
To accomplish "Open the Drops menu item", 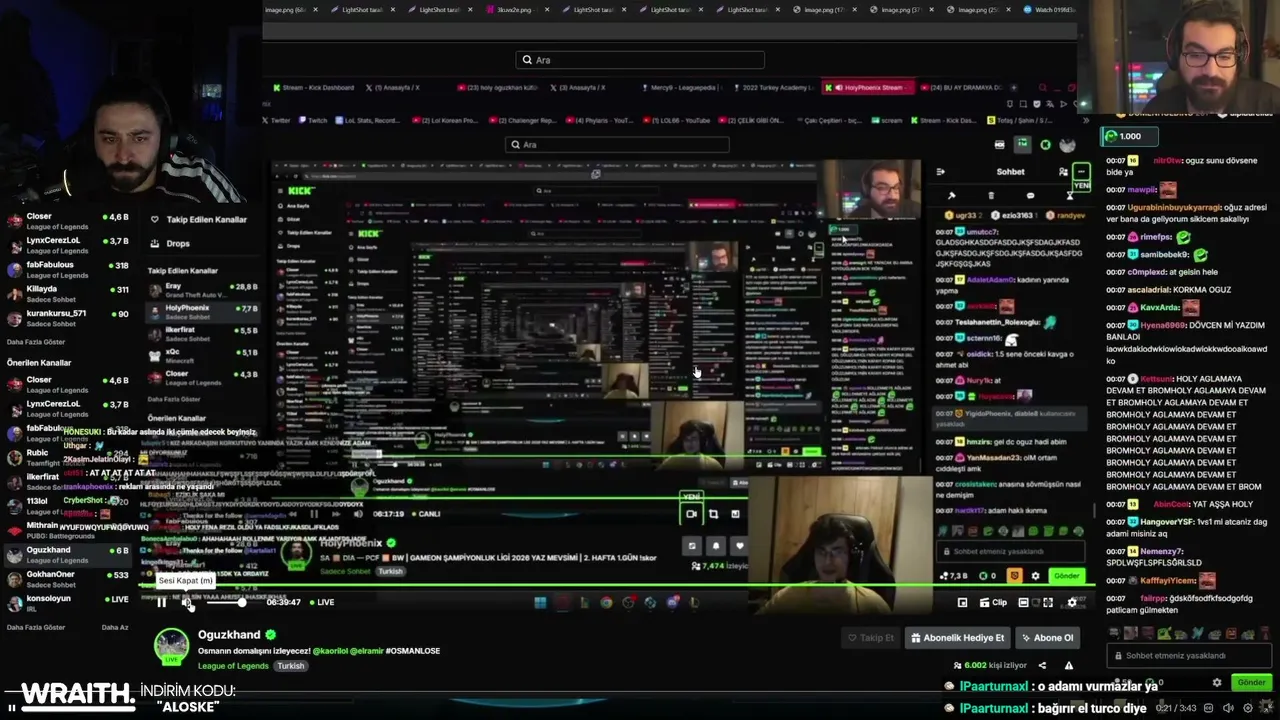I will tap(170, 243).
